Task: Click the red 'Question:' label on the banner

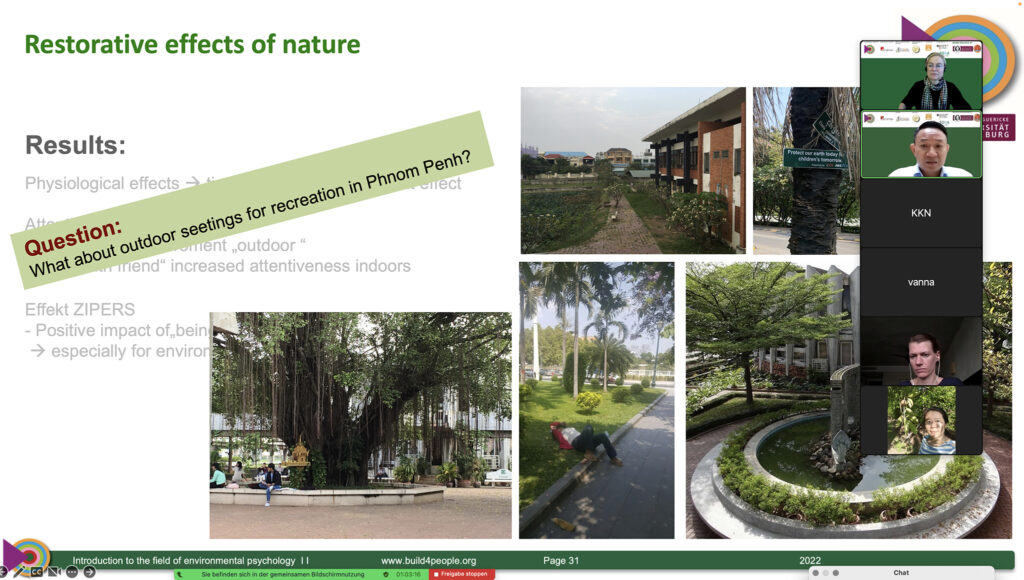Action: (x=73, y=238)
